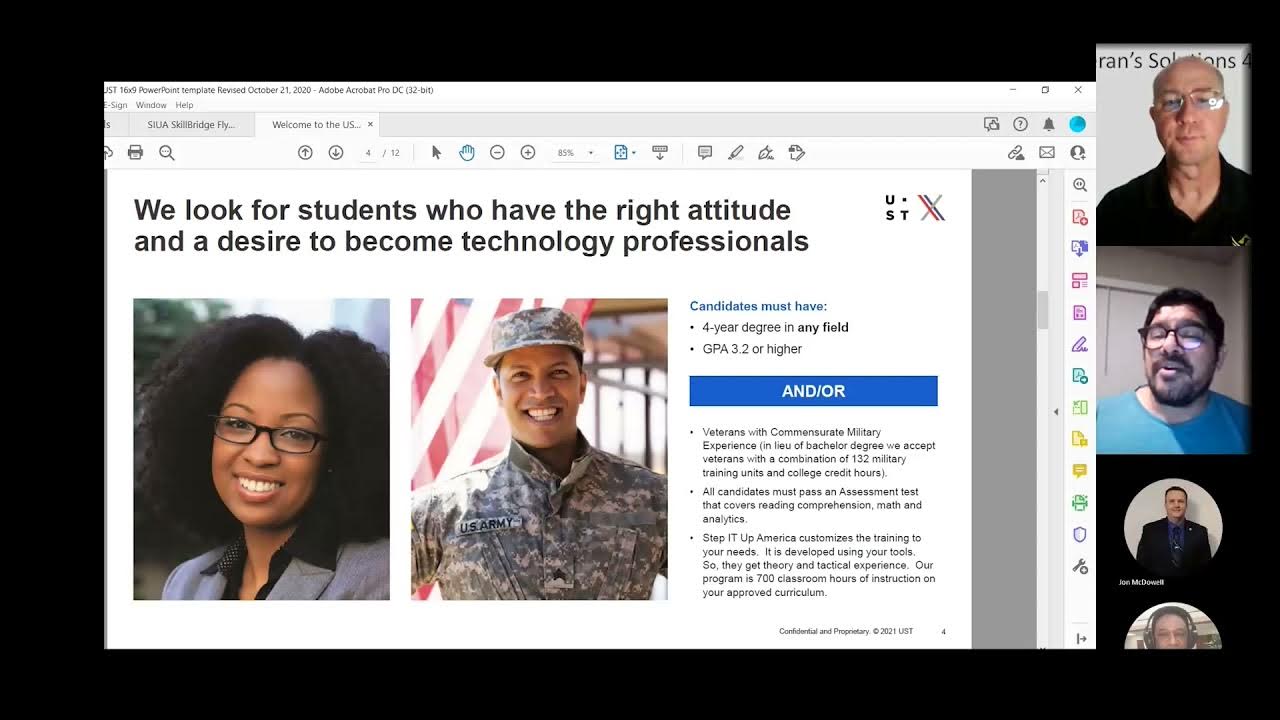Open Organize Pages tool in right pane
Viewport: 1280px width, 720px height.
coord(1080,280)
